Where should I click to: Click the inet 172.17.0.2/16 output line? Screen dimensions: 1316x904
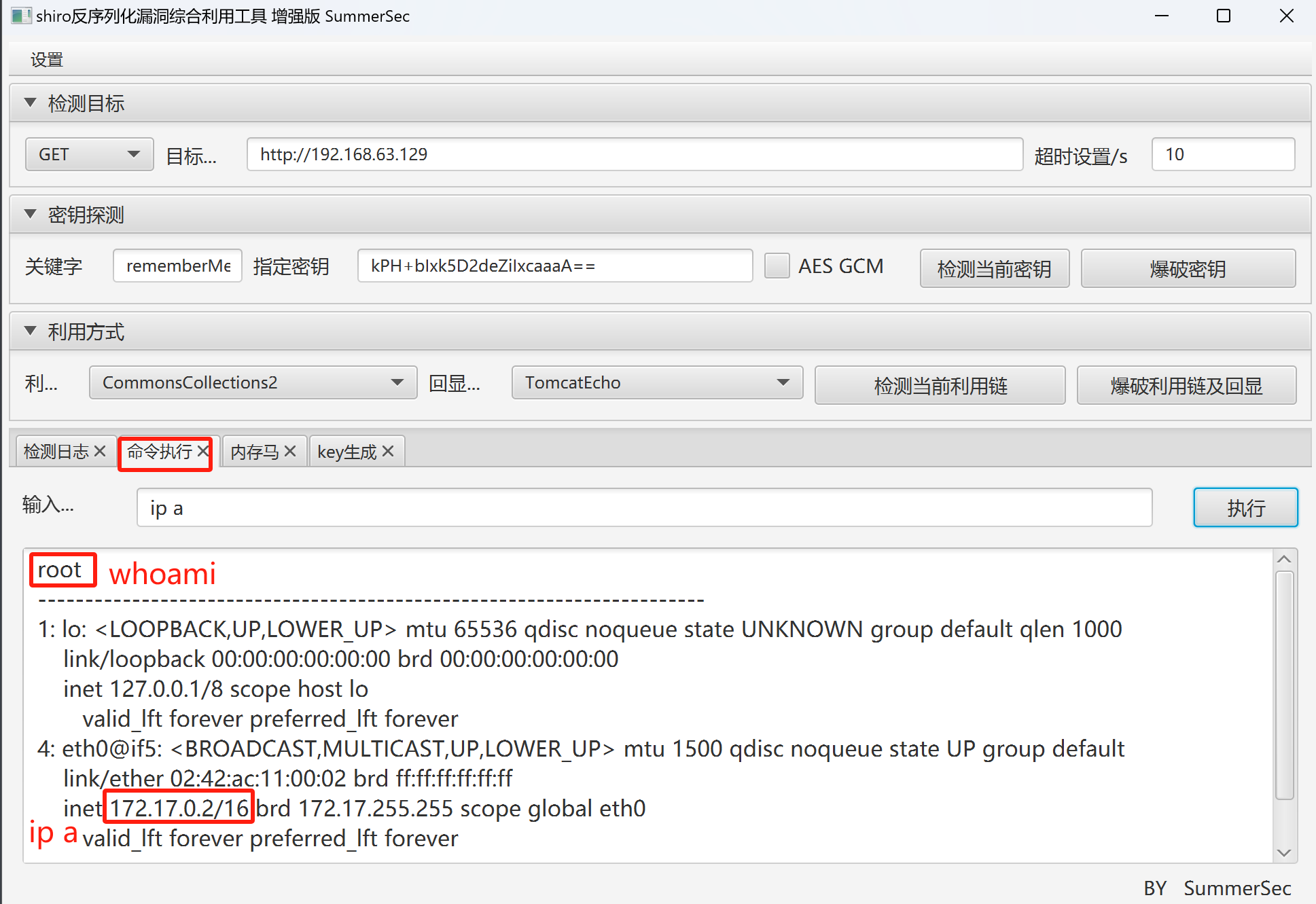pos(355,808)
